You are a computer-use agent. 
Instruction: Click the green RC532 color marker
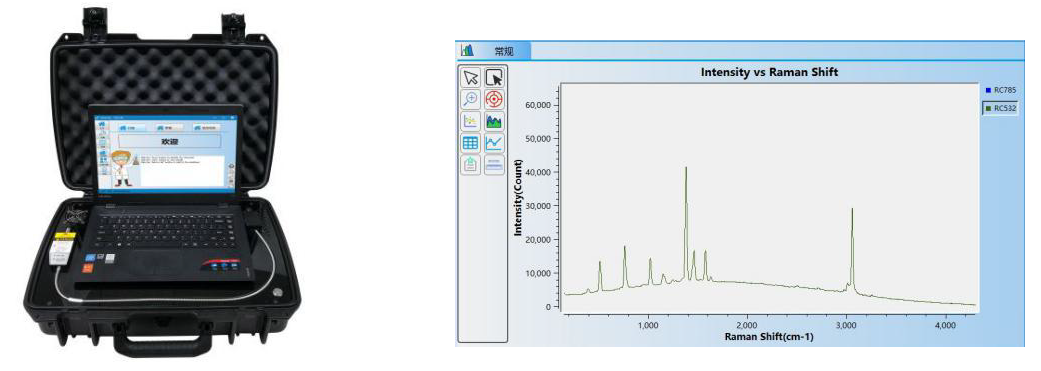[989, 108]
